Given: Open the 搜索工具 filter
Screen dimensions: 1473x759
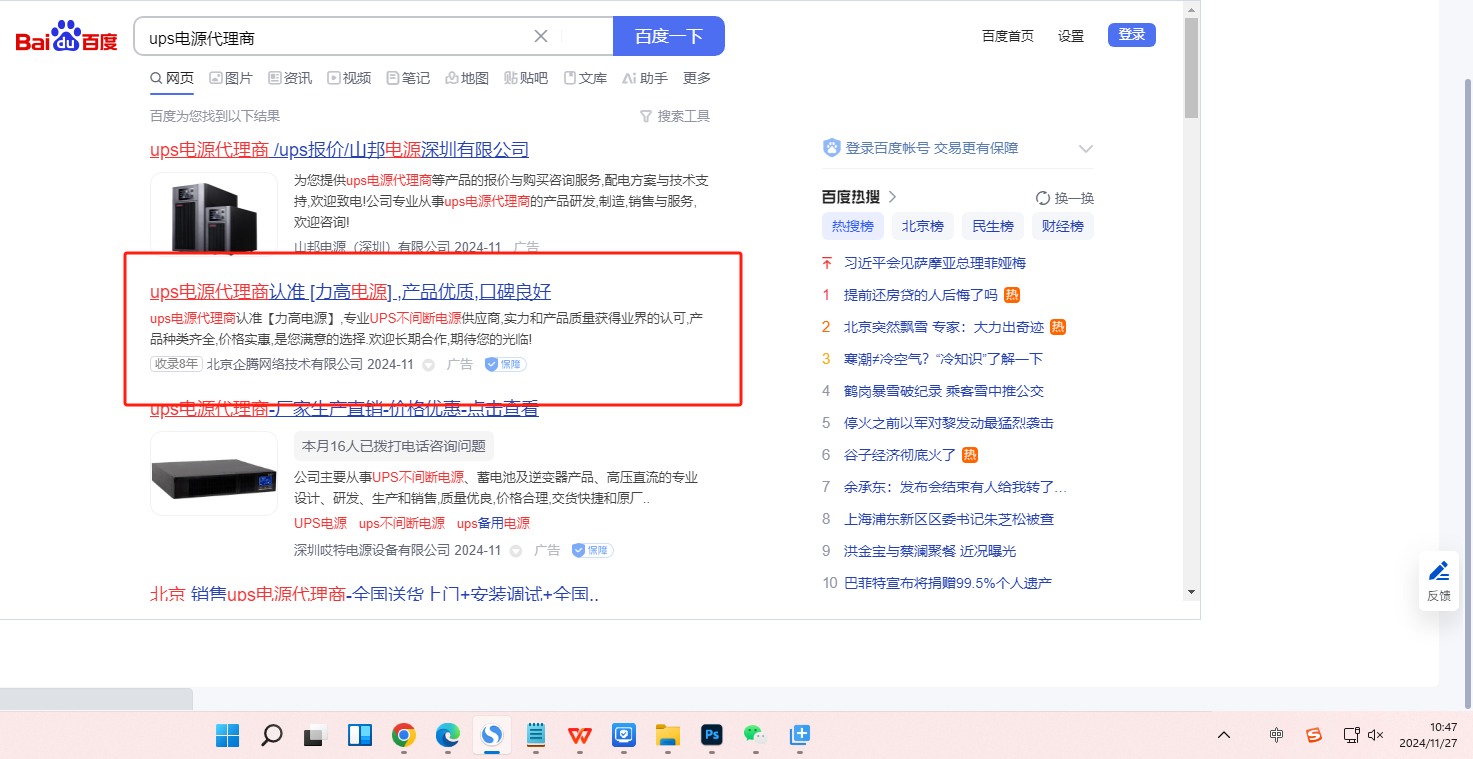Looking at the screenshot, I should click(675, 116).
